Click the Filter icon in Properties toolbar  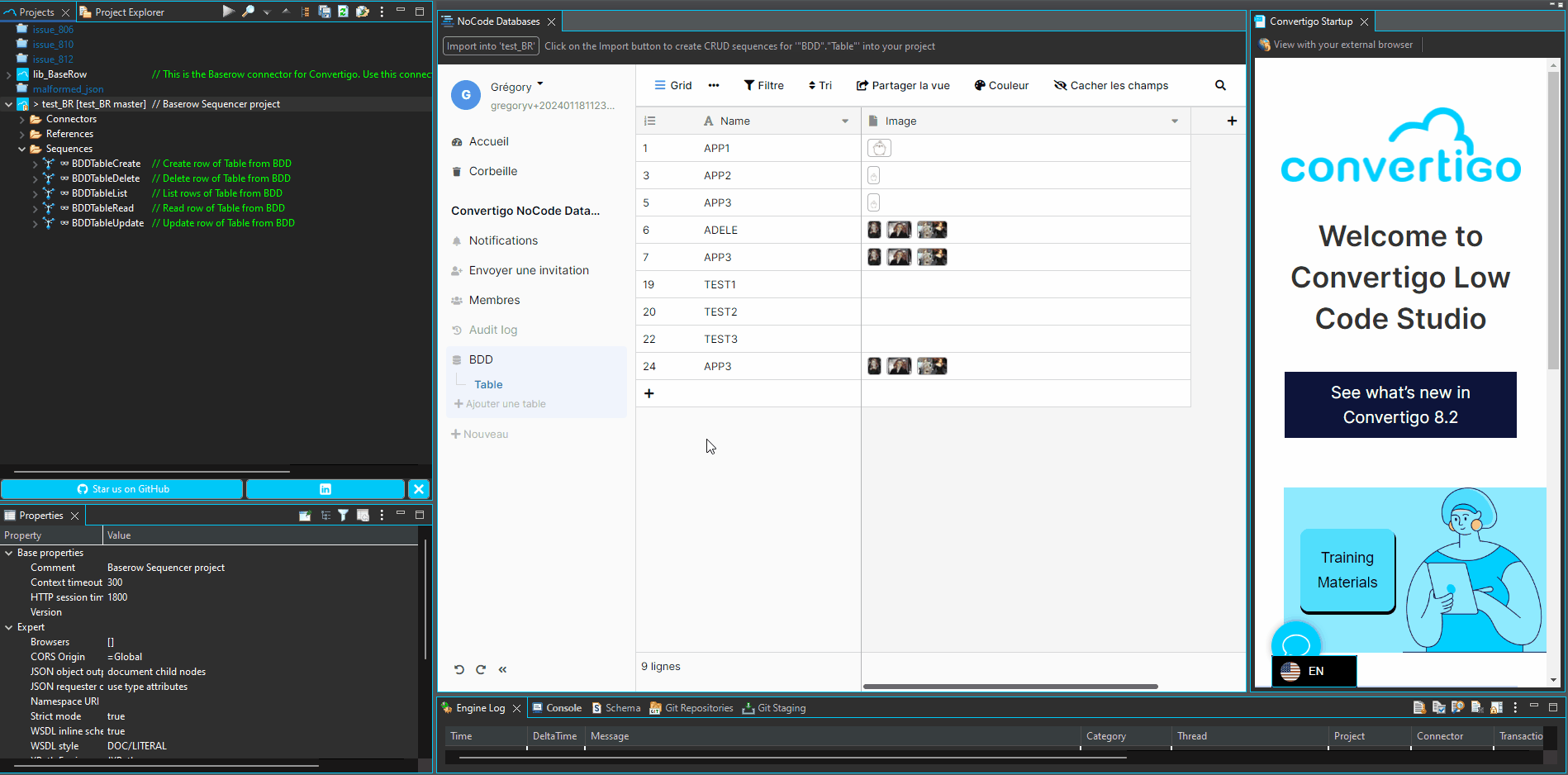point(344,515)
